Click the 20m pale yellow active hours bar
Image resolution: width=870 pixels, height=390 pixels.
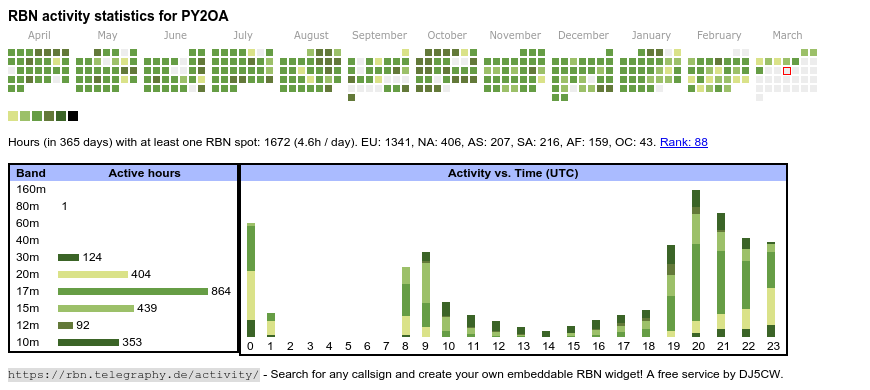93,274
